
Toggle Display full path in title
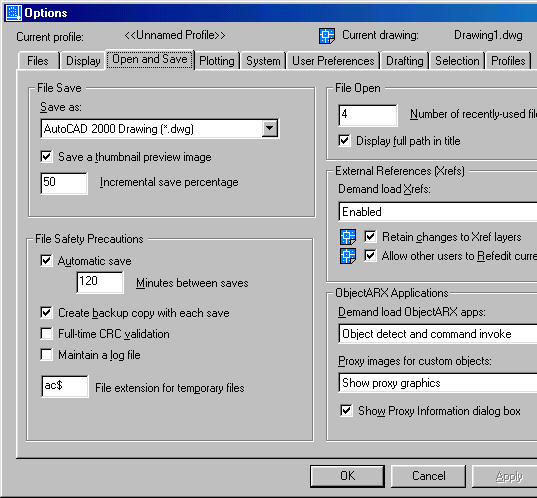click(x=345, y=141)
